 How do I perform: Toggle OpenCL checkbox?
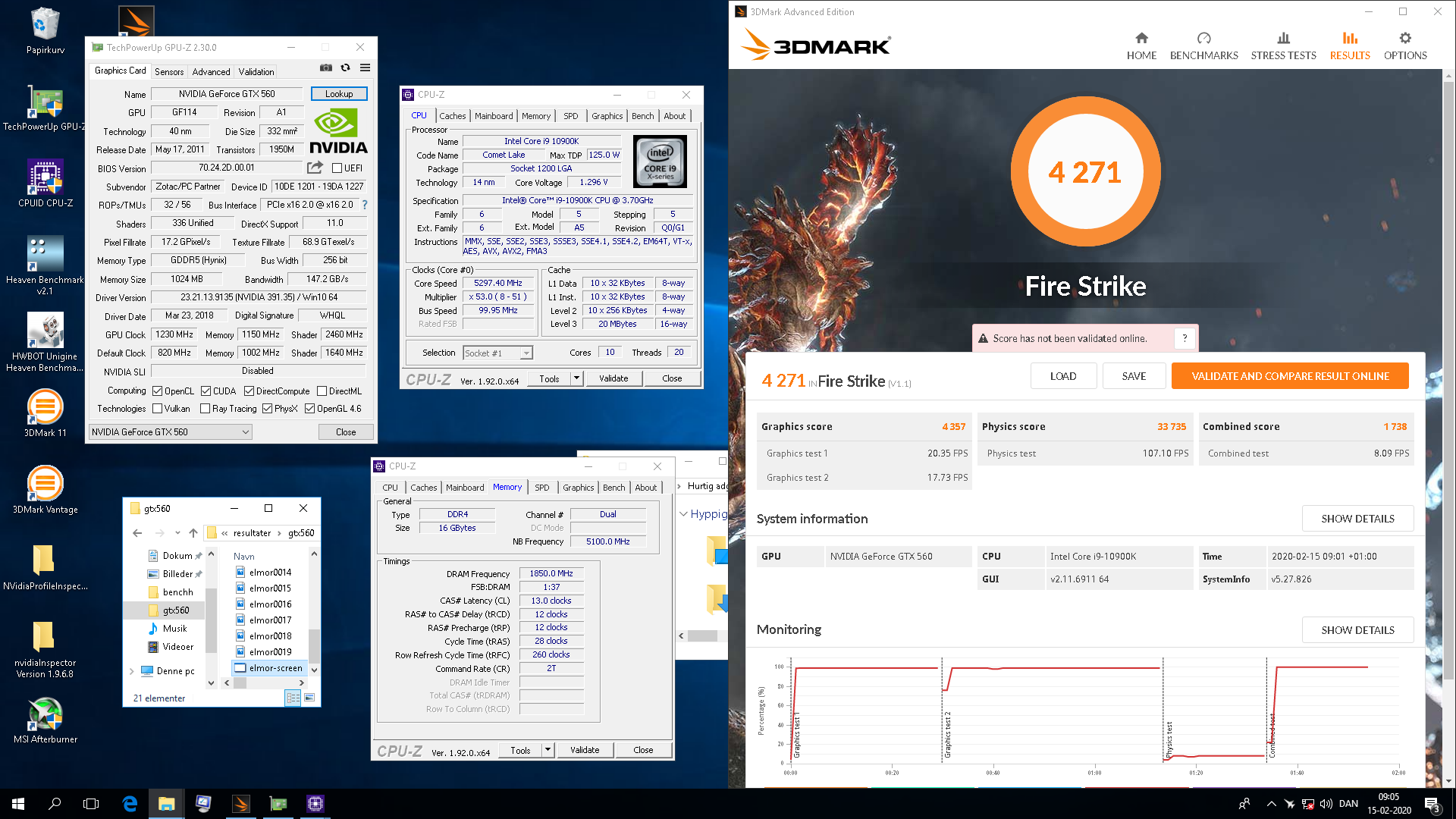pyautogui.click(x=158, y=391)
